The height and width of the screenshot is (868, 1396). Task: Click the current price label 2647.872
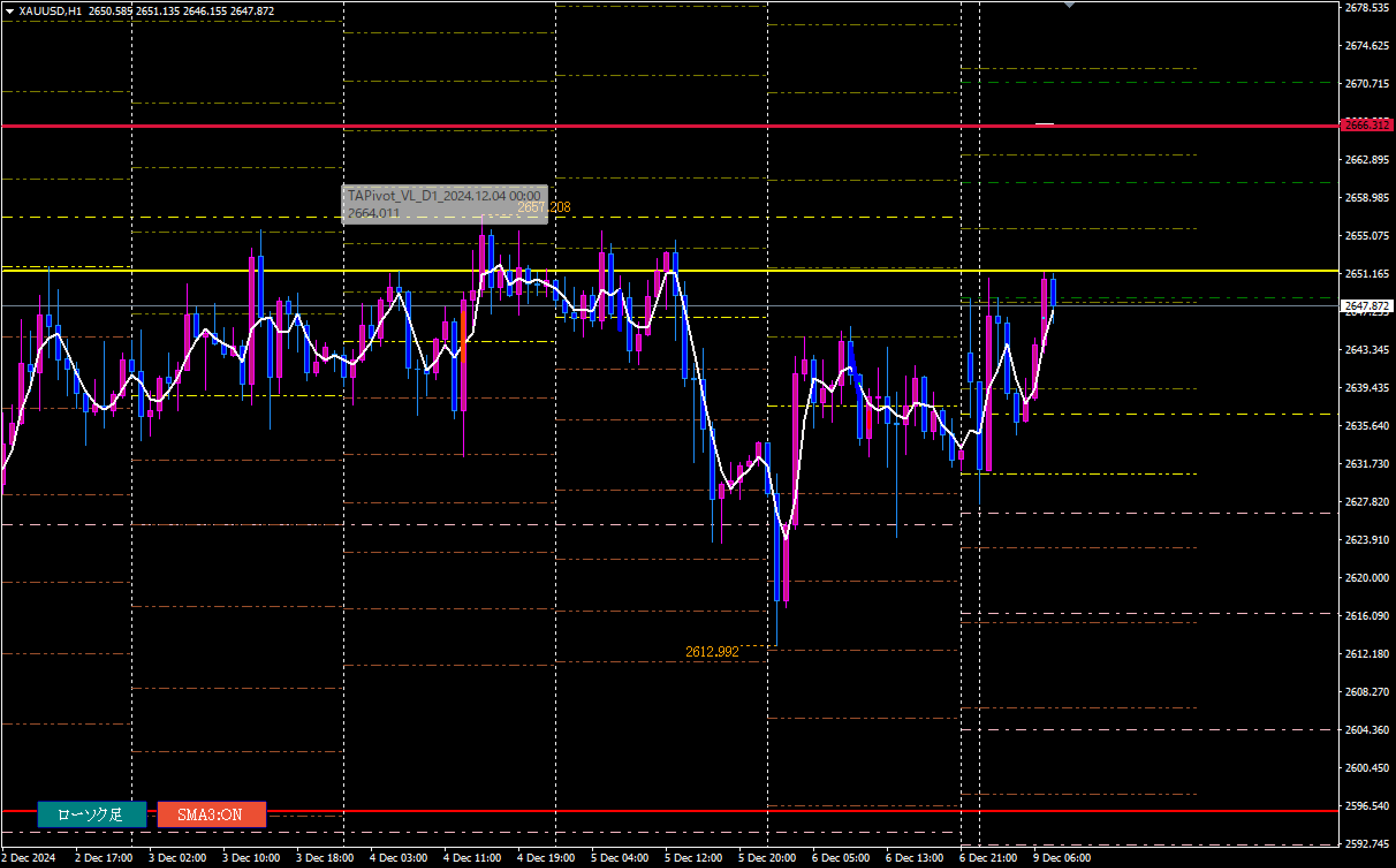1367,305
